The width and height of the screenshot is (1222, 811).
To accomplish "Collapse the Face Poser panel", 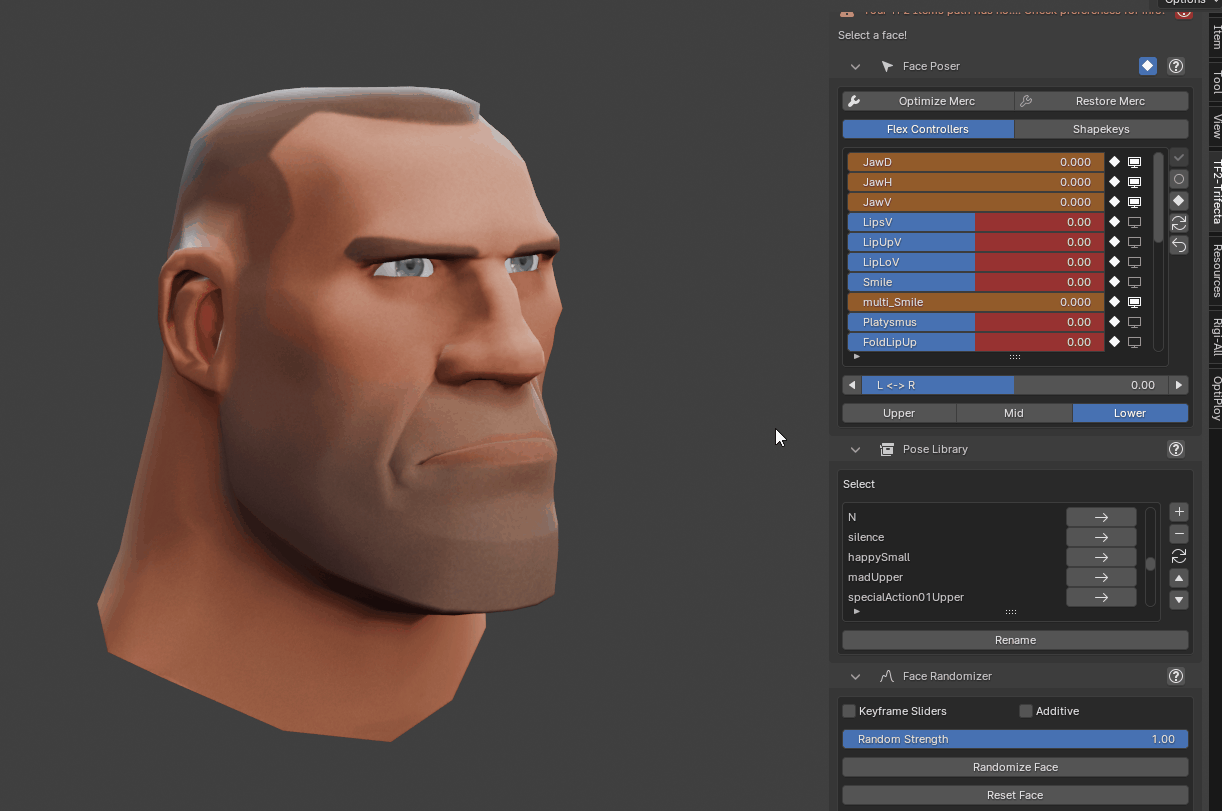I will click(855, 66).
